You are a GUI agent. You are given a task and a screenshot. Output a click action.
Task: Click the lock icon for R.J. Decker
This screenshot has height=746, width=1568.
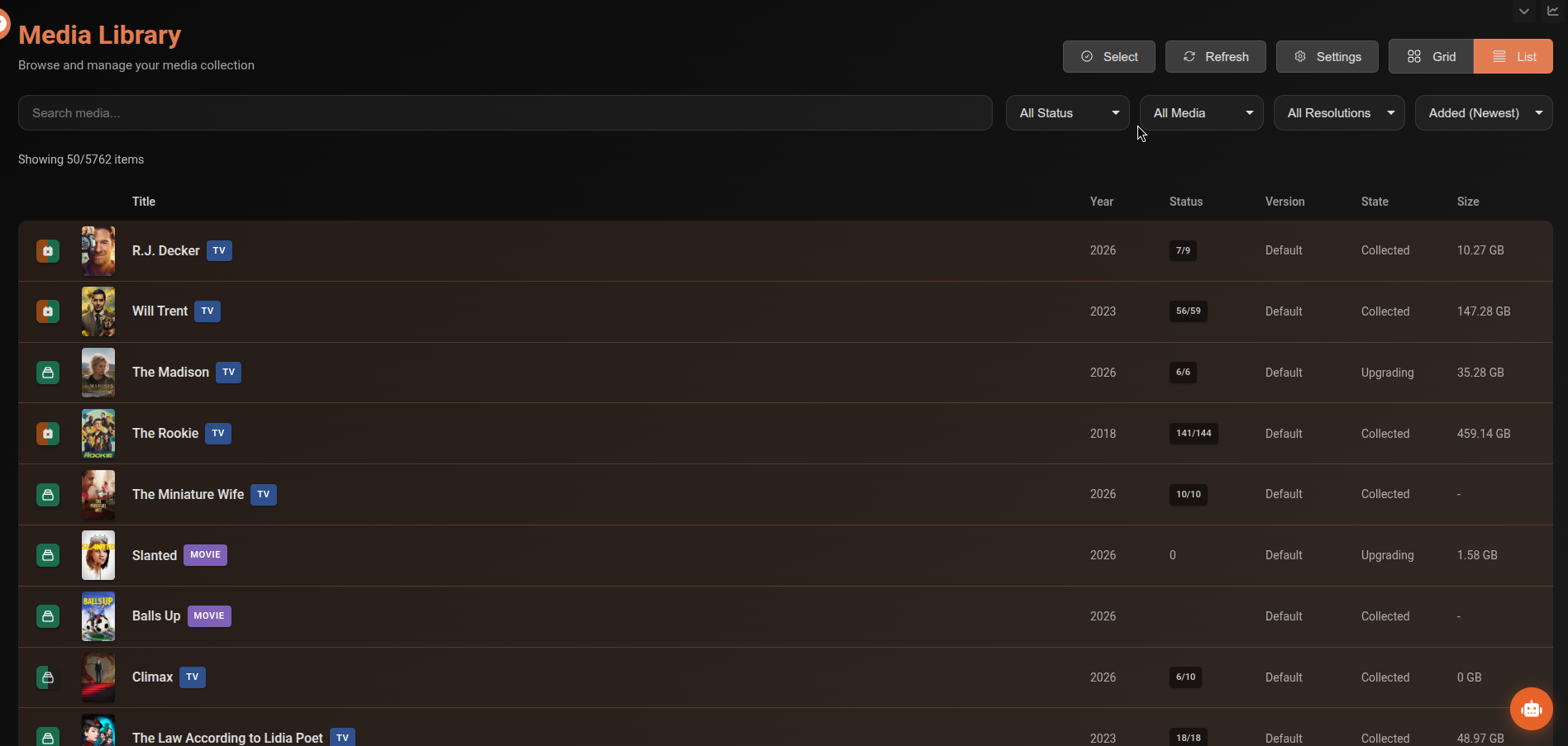click(x=48, y=250)
